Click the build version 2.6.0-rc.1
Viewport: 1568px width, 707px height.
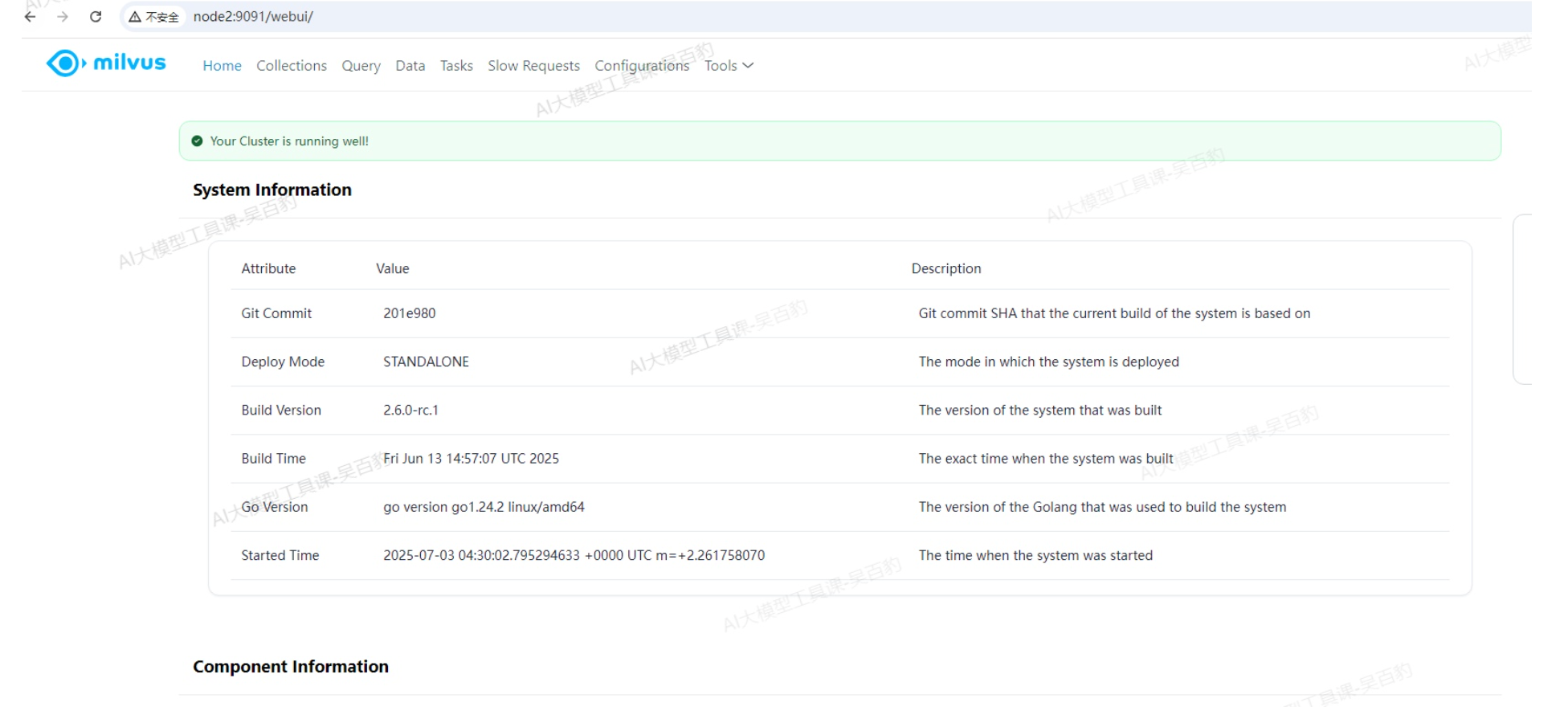point(411,410)
